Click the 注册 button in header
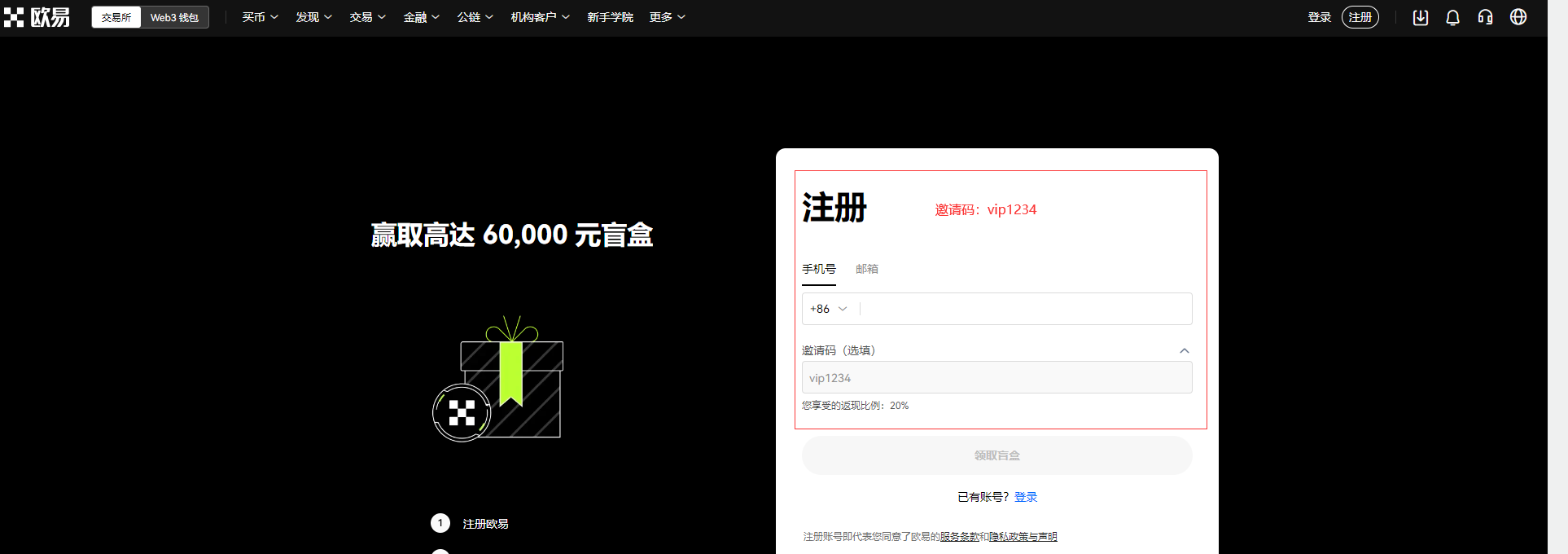 (1360, 17)
